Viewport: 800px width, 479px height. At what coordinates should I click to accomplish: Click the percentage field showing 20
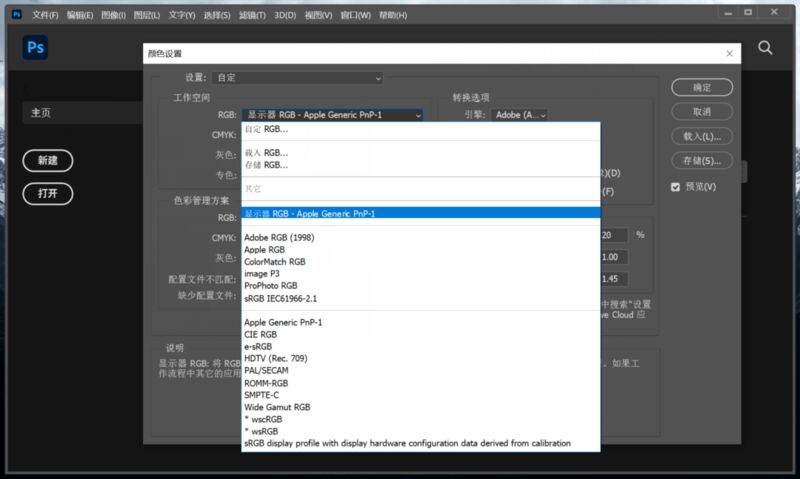[x=614, y=235]
